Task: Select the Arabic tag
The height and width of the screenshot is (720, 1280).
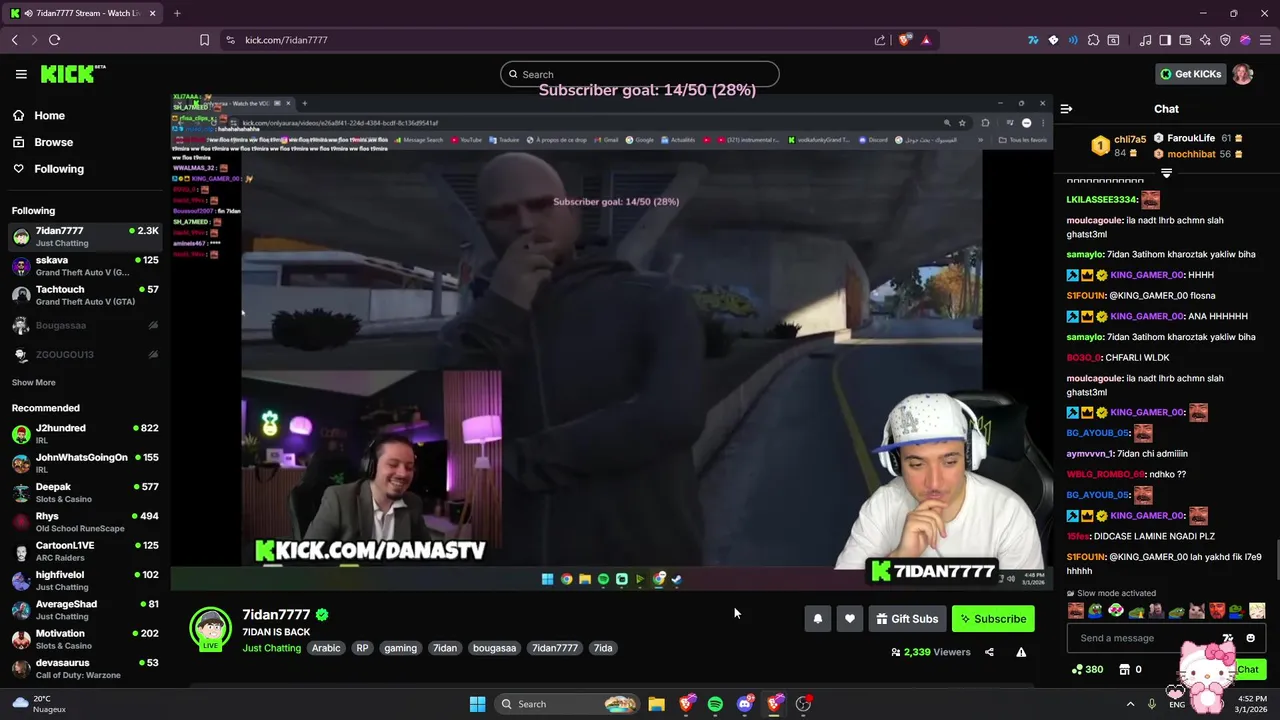Action: coord(326,648)
